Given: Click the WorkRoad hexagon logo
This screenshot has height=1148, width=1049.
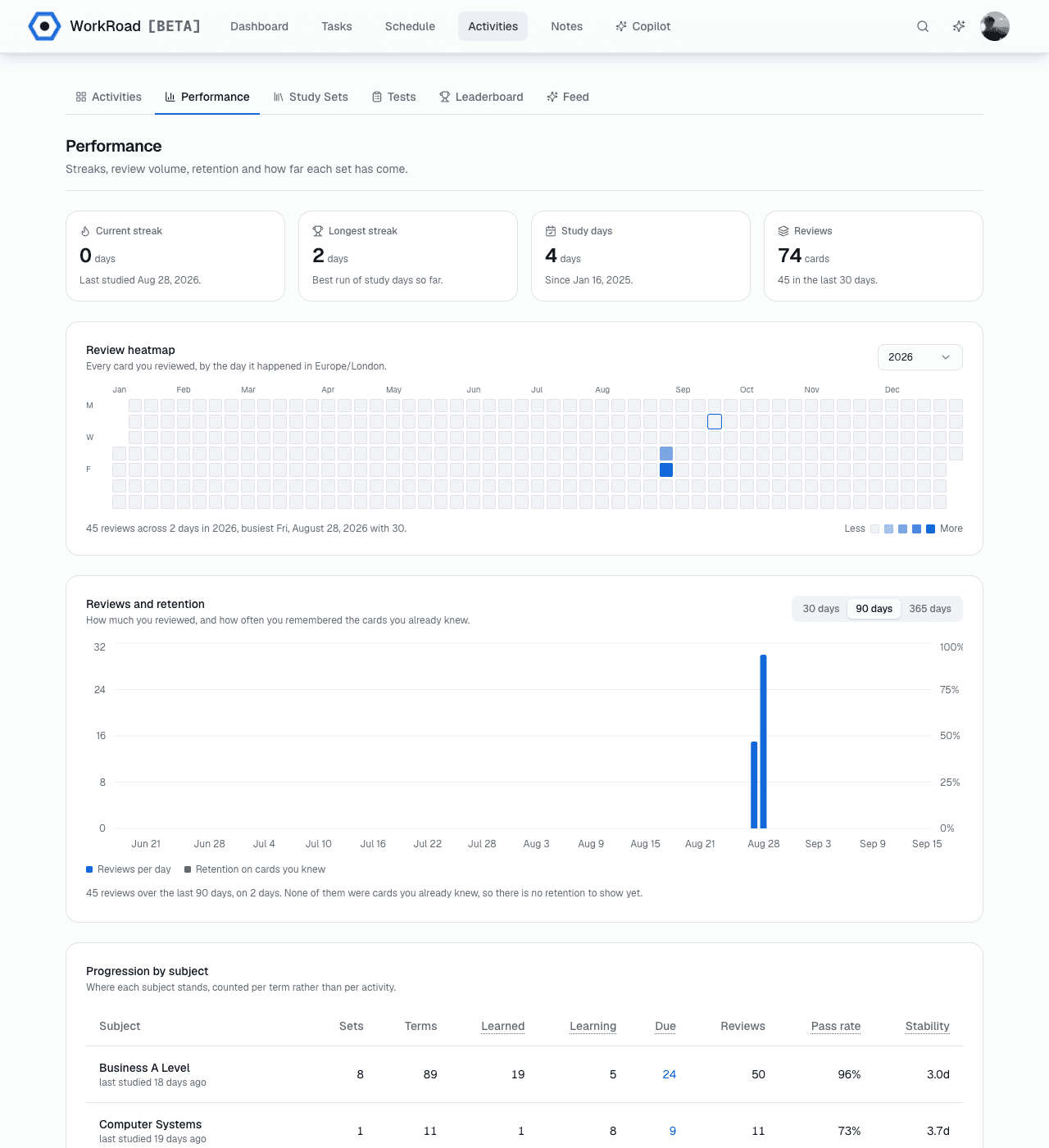Looking at the screenshot, I should [44, 26].
